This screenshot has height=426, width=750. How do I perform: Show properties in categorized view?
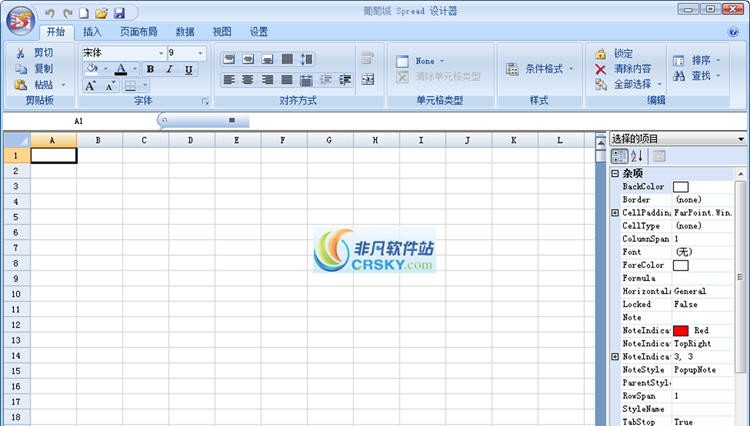(x=619, y=156)
